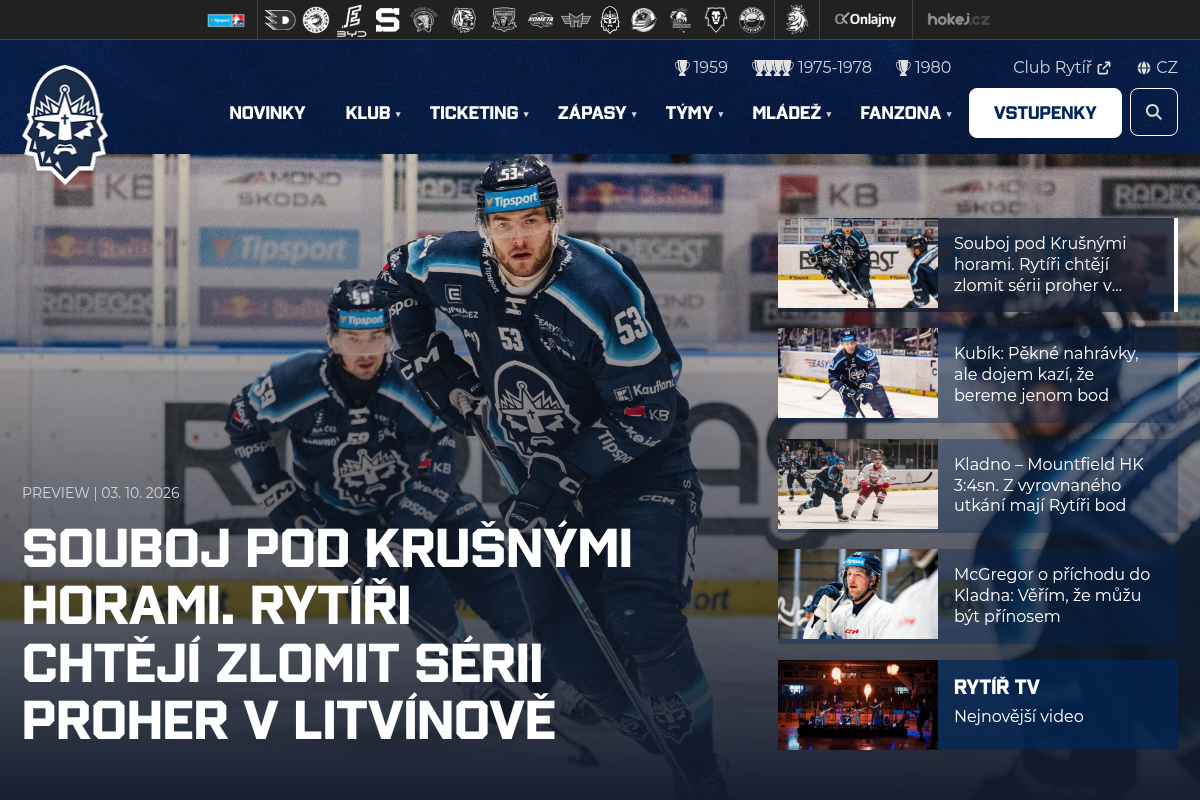Expand the TICKETING dropdown menu
This screenshot has height=800, width=1200.
(479, 113)
